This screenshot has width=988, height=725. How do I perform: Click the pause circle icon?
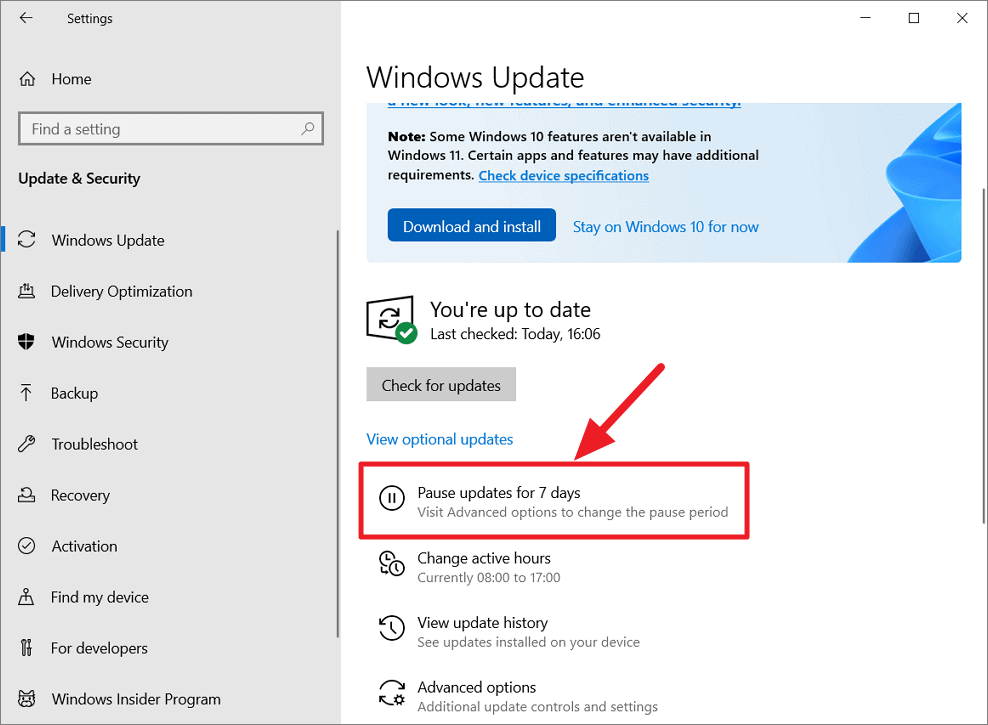click(x=391, y=498)
